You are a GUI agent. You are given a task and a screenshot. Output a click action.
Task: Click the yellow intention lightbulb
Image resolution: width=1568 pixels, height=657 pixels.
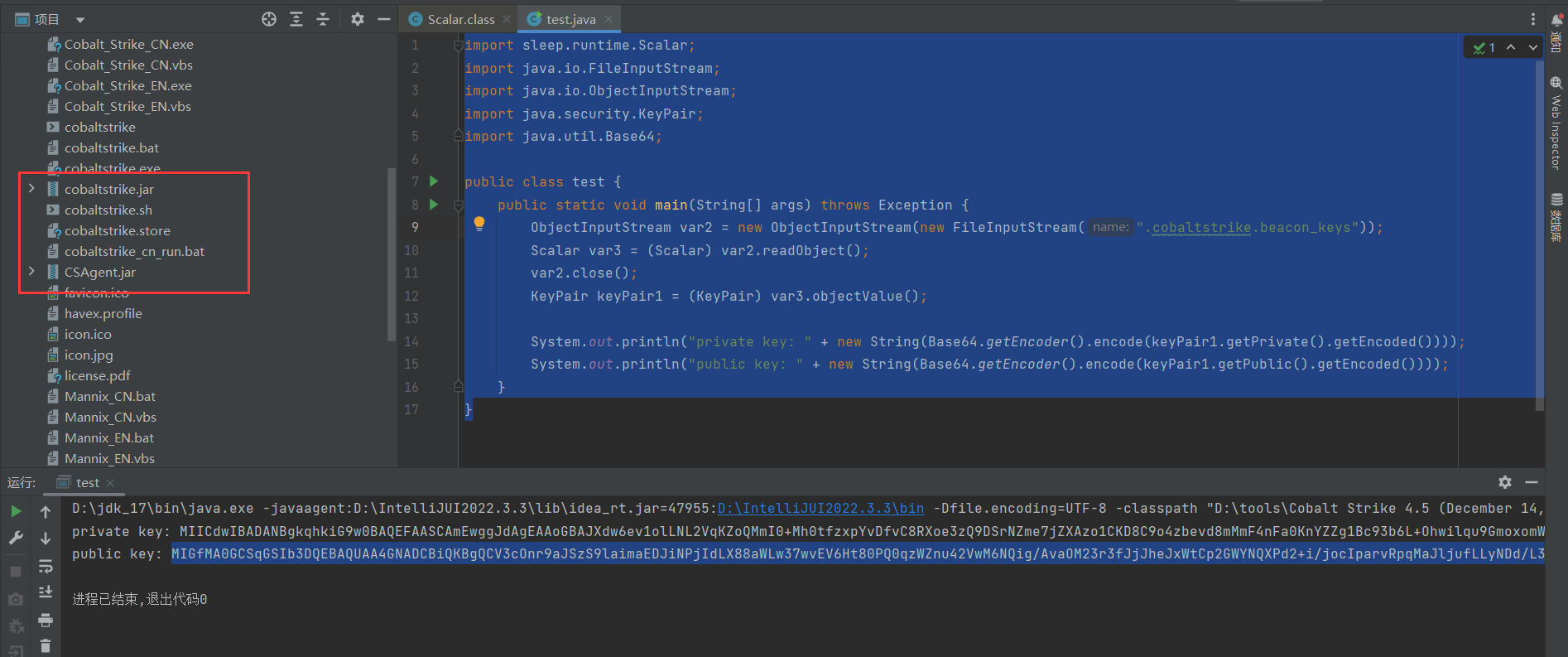479,224
